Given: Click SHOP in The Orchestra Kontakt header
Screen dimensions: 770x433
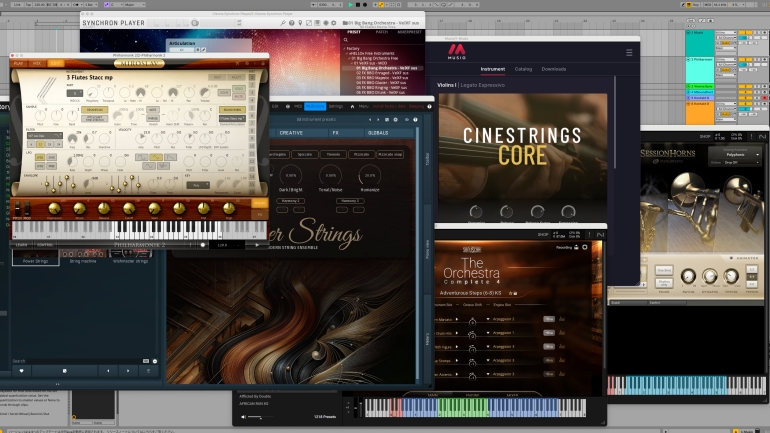Looking at the screenshot, I should click(x=543, y=235).
